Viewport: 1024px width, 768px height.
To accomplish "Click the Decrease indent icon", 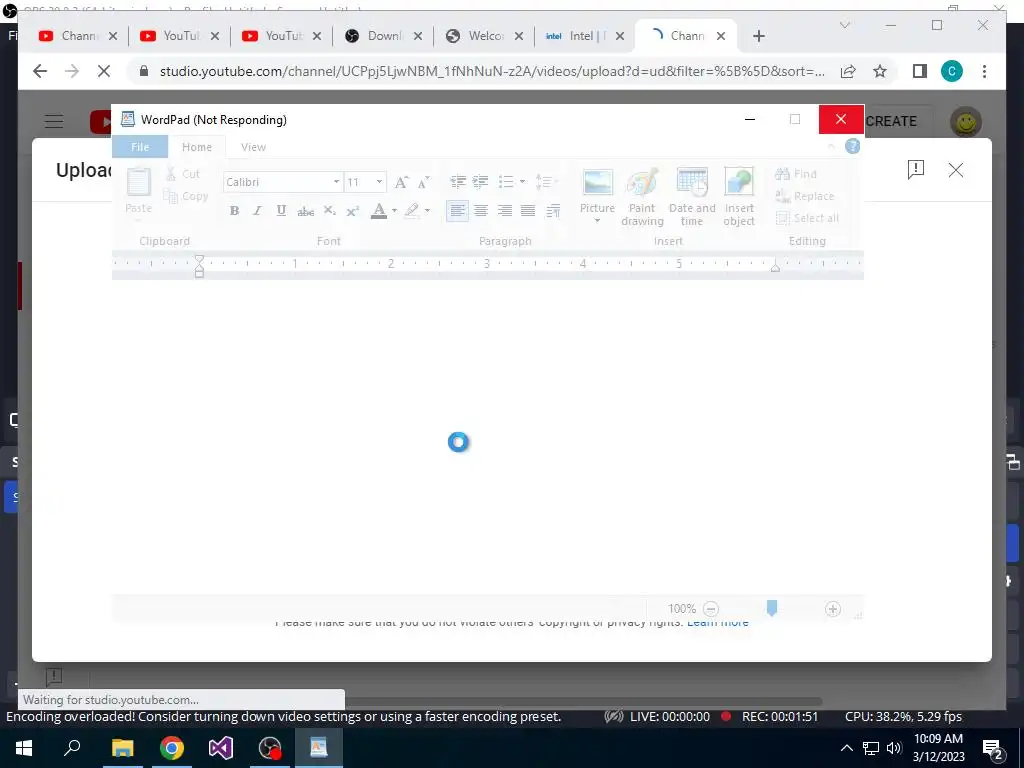I will click(458, 182).
